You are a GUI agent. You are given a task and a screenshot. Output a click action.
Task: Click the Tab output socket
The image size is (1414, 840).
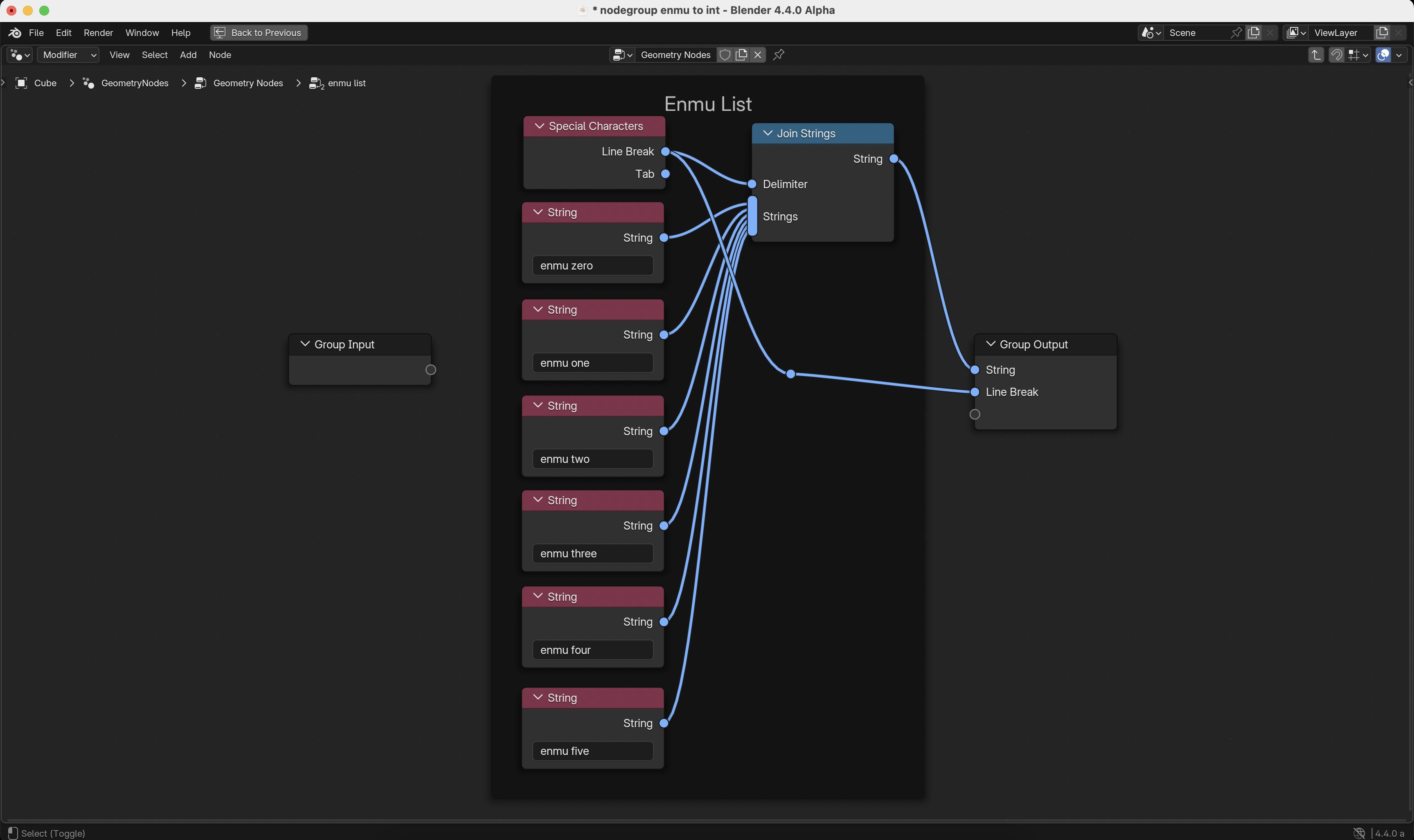(665, 174)
